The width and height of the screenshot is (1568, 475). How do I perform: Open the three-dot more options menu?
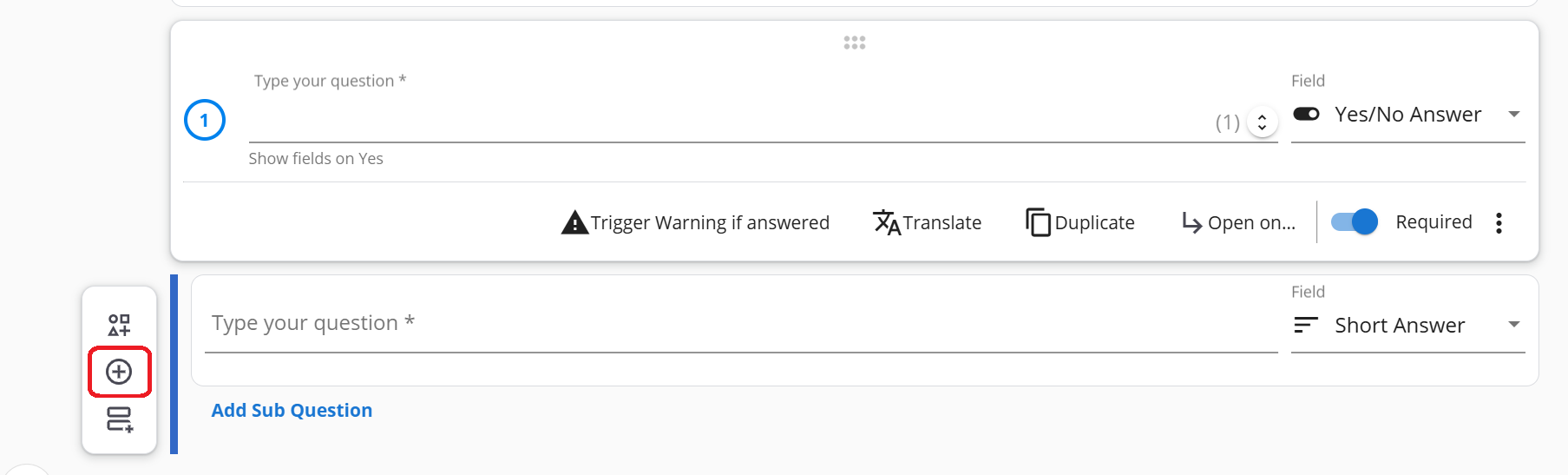tap(1499, 223)
